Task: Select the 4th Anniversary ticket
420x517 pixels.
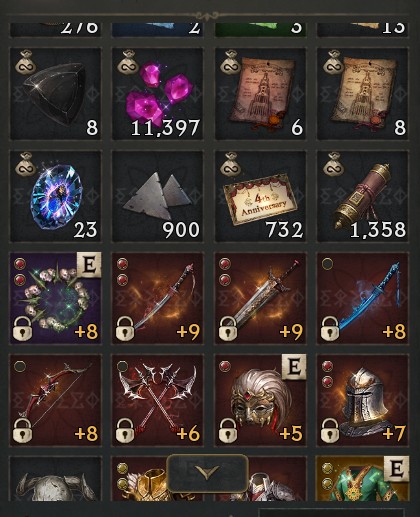Action: point(260,196)
